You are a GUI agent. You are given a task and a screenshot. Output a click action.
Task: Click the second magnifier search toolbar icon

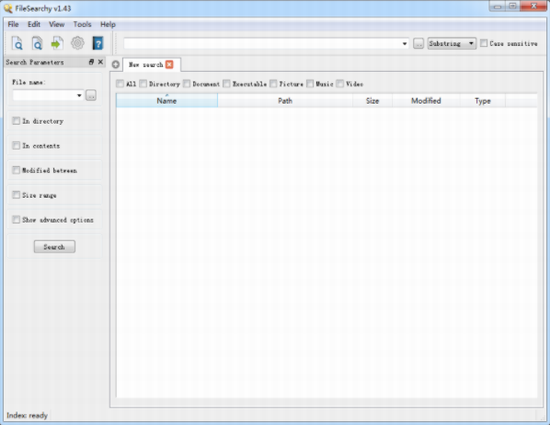(x=37, y=43)
